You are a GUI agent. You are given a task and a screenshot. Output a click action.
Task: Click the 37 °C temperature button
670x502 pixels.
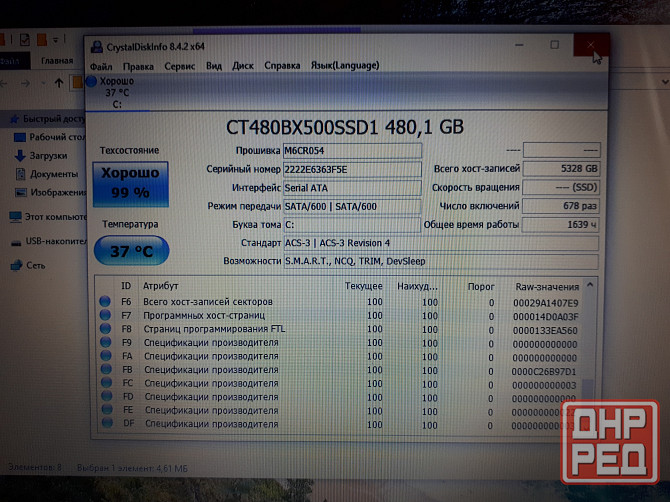[131, 251]
